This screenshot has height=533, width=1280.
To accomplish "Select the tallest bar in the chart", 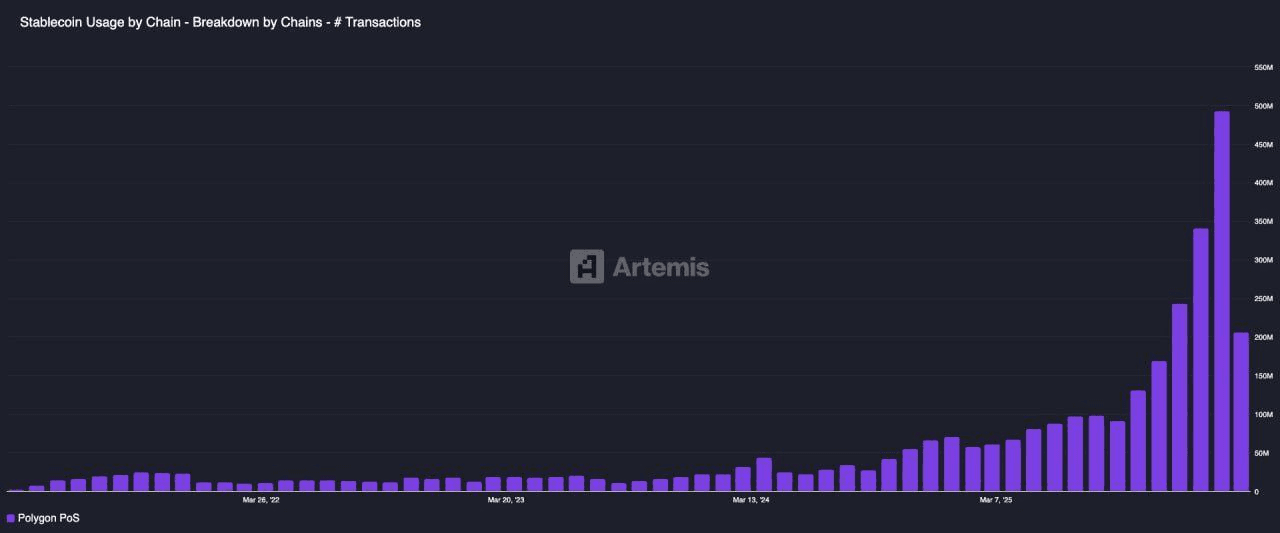I will pos(1221,300).
